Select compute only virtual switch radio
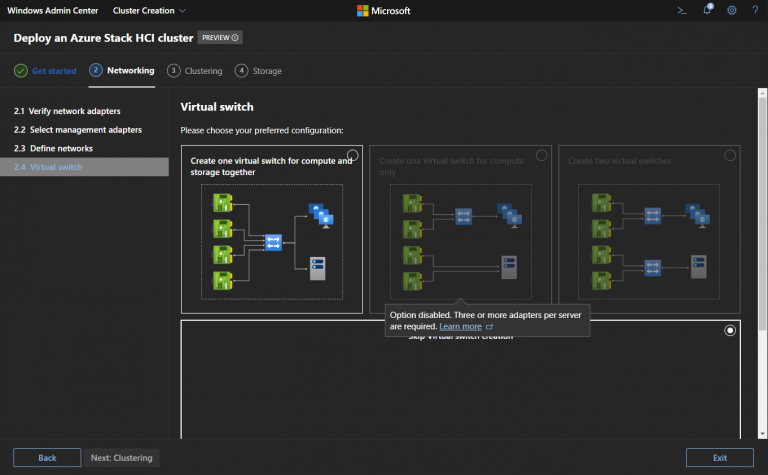This screenshot has height=475, width=768. [541, 155]
